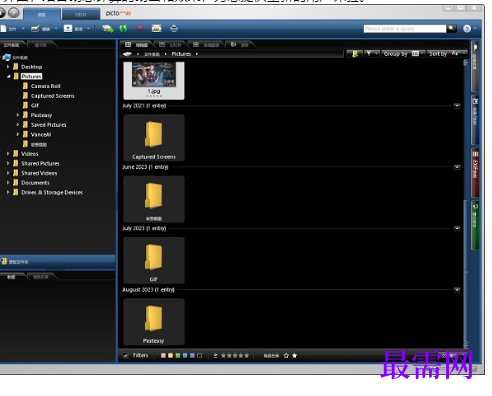Click the pink color label filter
The image size is (492, 396).
point(163,356)
